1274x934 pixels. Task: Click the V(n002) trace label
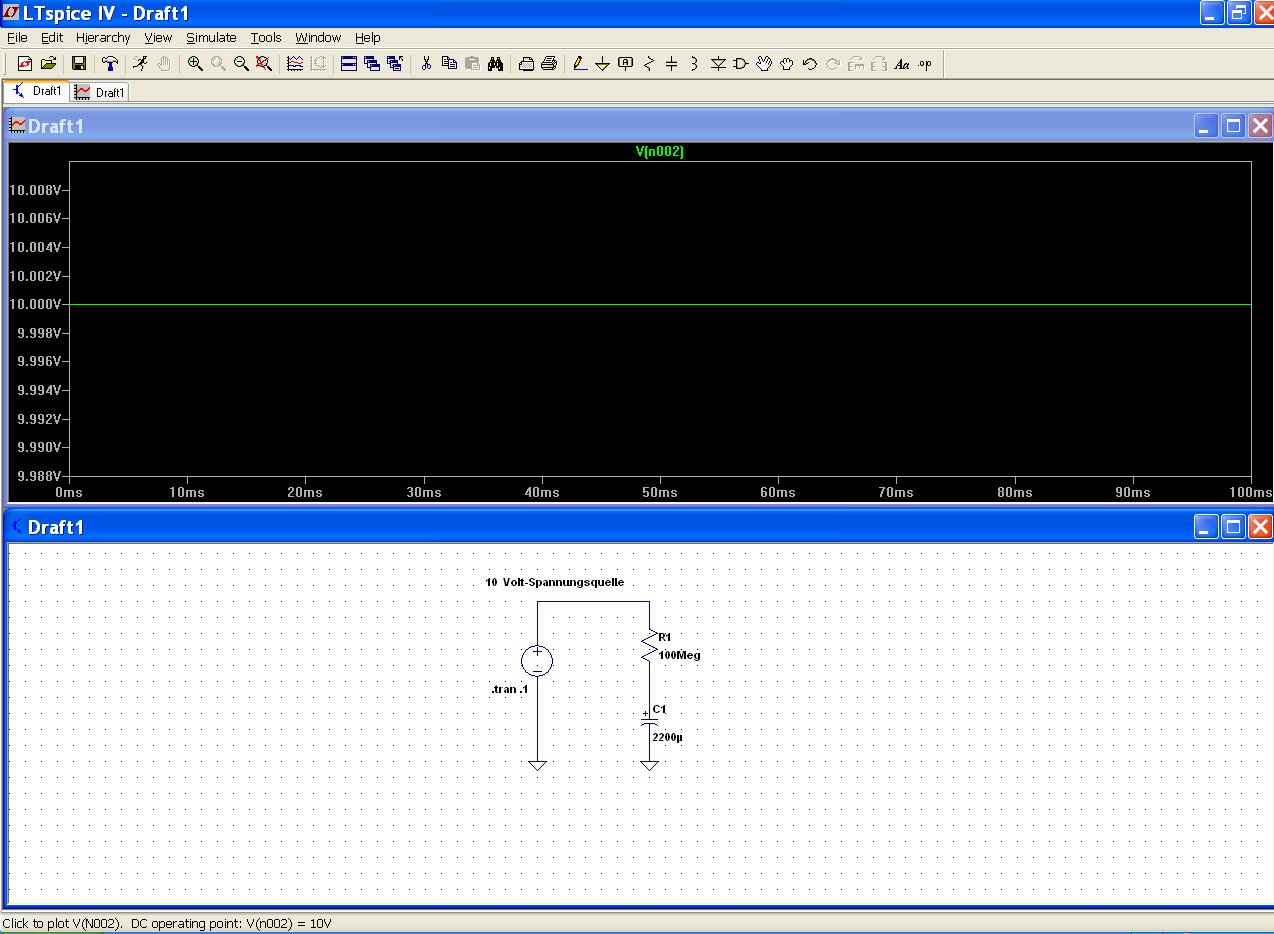[659, 152]
